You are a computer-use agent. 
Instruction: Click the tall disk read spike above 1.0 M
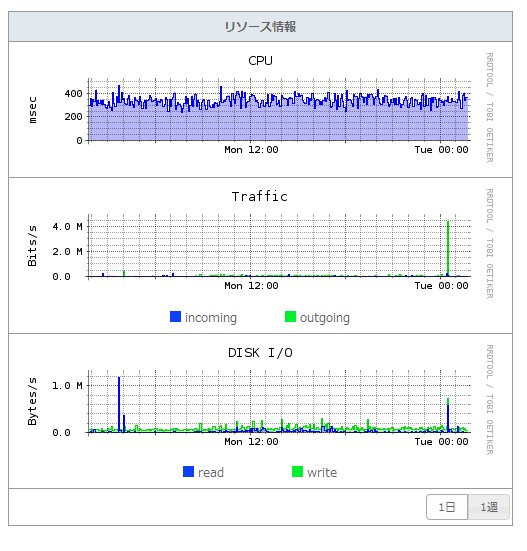[119, 404]
